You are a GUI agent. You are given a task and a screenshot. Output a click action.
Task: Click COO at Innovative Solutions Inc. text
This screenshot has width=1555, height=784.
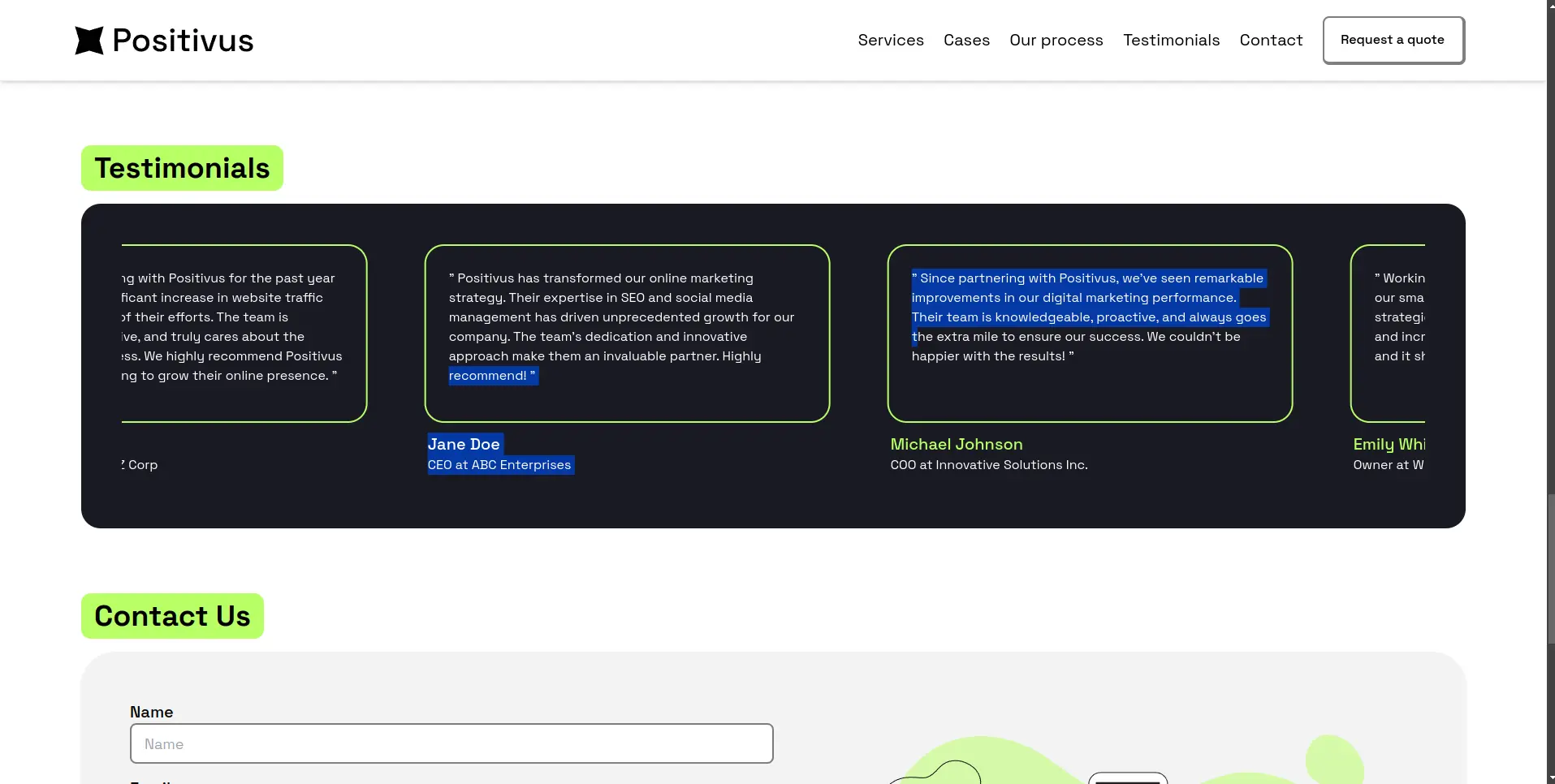tap(989, 465)
